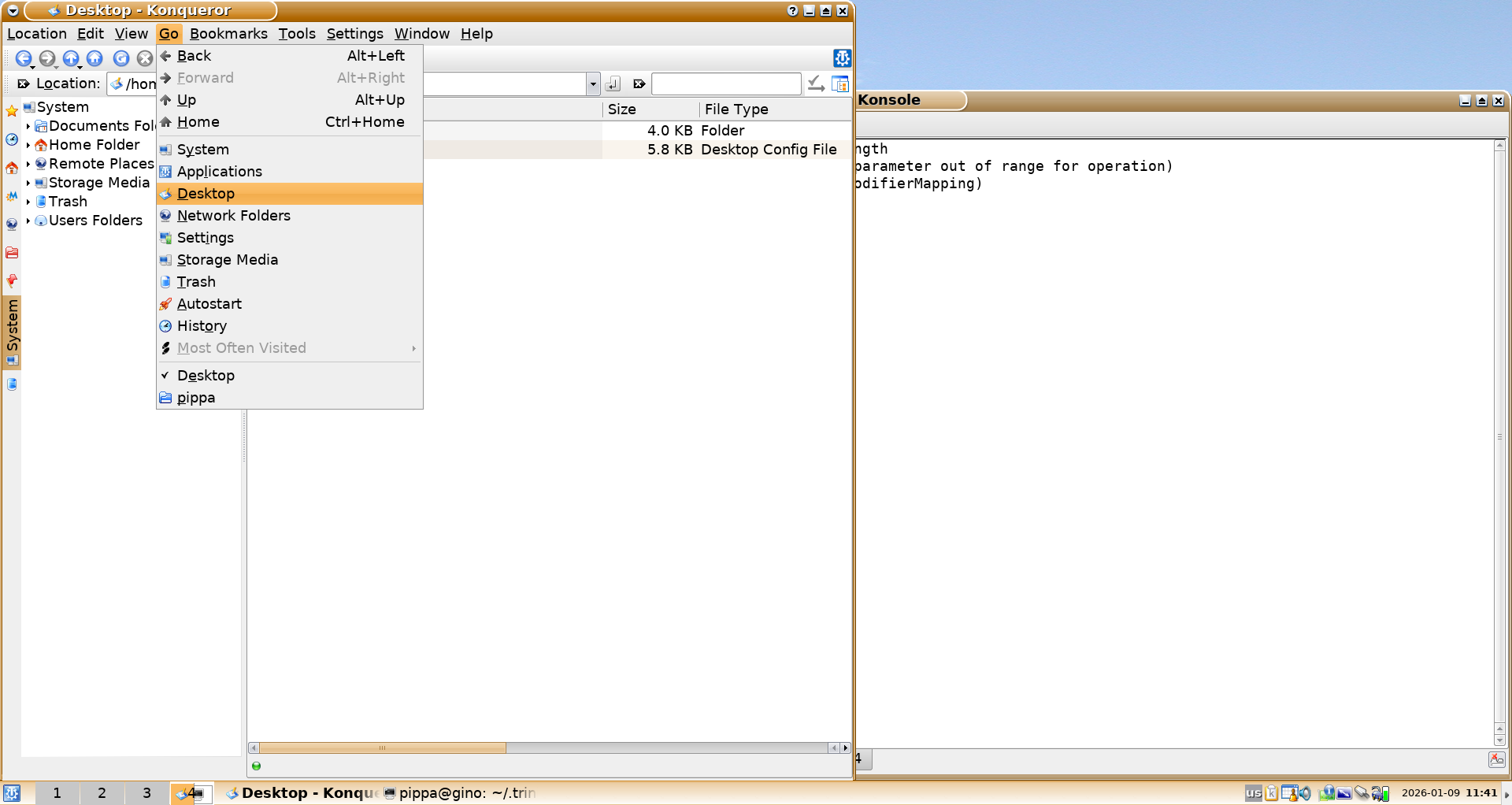The height and width of the screenshot is (805, 1512).
Task: Sort by the File Type column header
Action: click(x=736, y=109)
